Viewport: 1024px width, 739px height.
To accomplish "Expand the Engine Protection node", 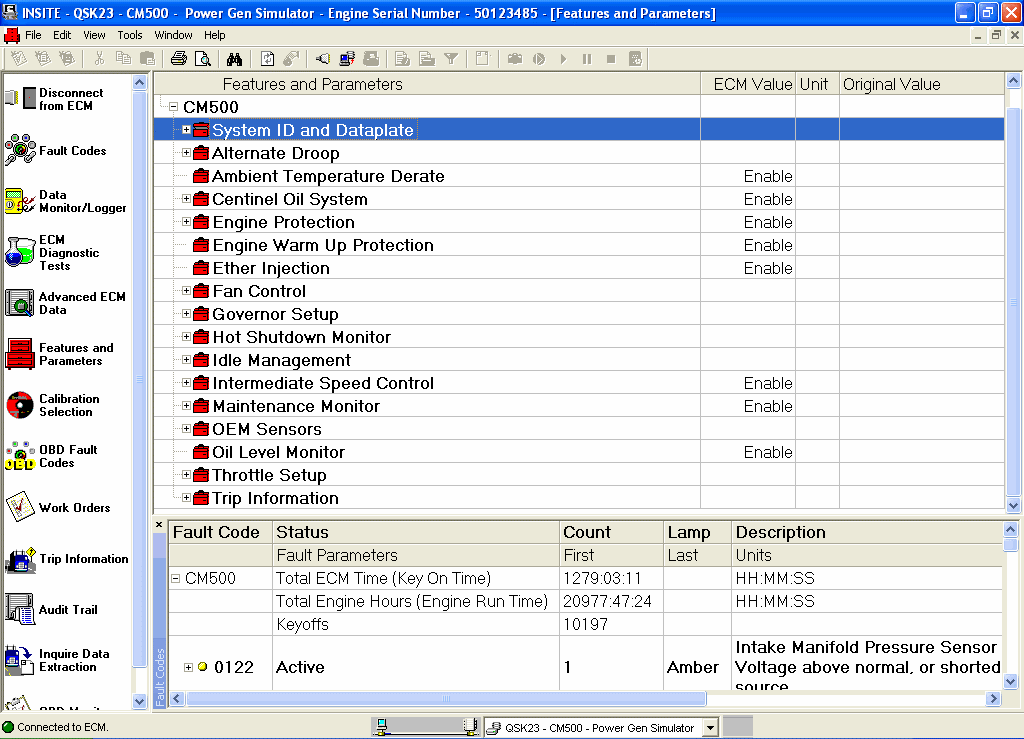I will tap(186, 222).
